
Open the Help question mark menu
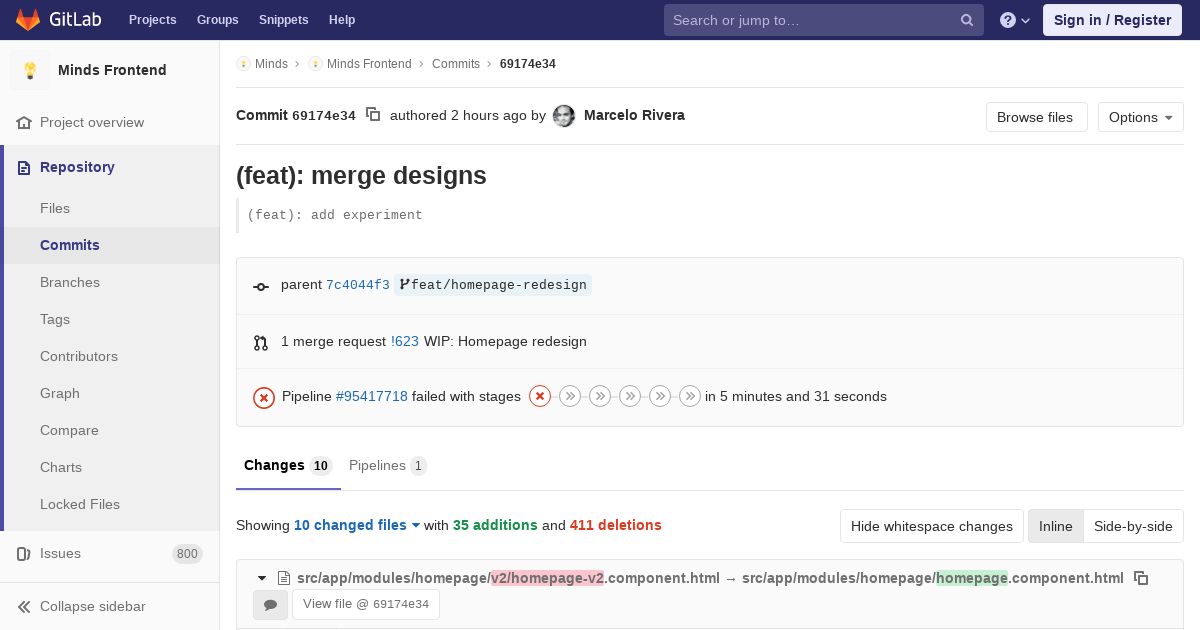pos(1014,20)
